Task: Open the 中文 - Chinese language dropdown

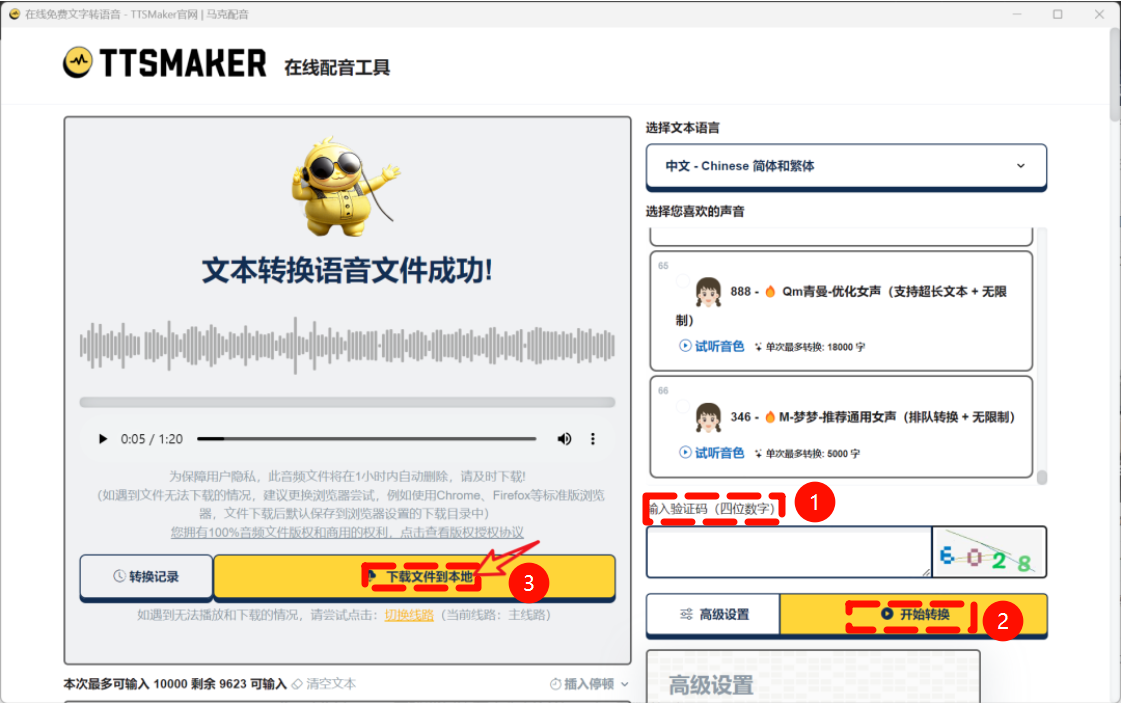Action: coord(846,166)
